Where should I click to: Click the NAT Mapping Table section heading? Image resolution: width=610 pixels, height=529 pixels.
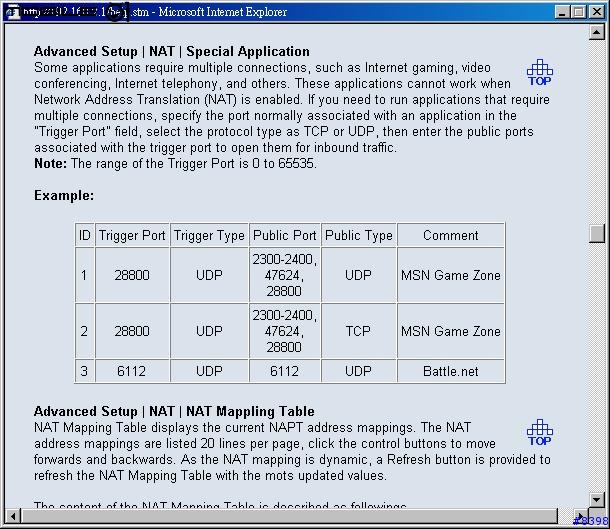pyautogui.click(x=174, y=412)
